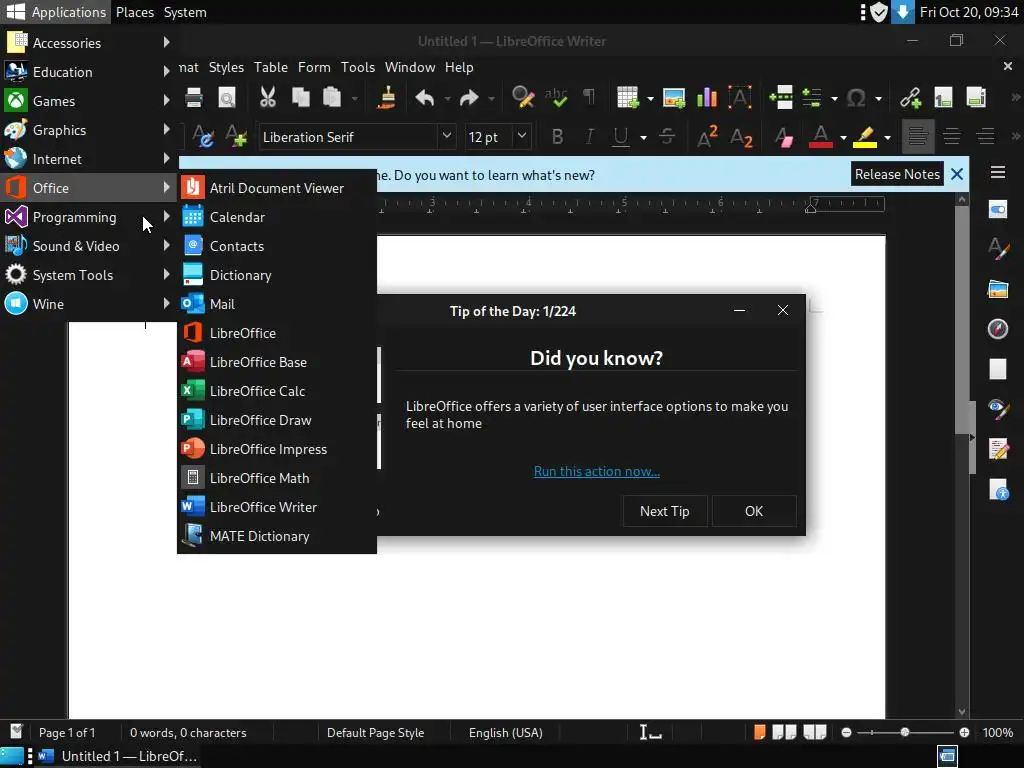The width and height of the screenshot is (1024, 768).
Task: Open the Find & Replace icon
Action: 523,98
